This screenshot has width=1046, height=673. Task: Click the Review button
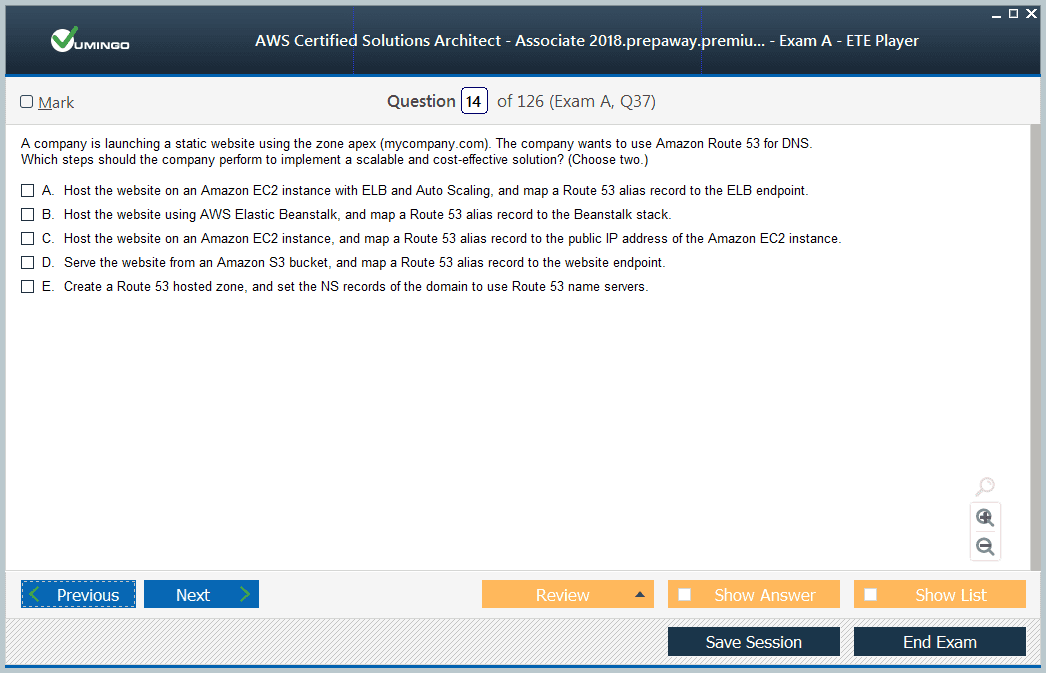pos(568,594)
